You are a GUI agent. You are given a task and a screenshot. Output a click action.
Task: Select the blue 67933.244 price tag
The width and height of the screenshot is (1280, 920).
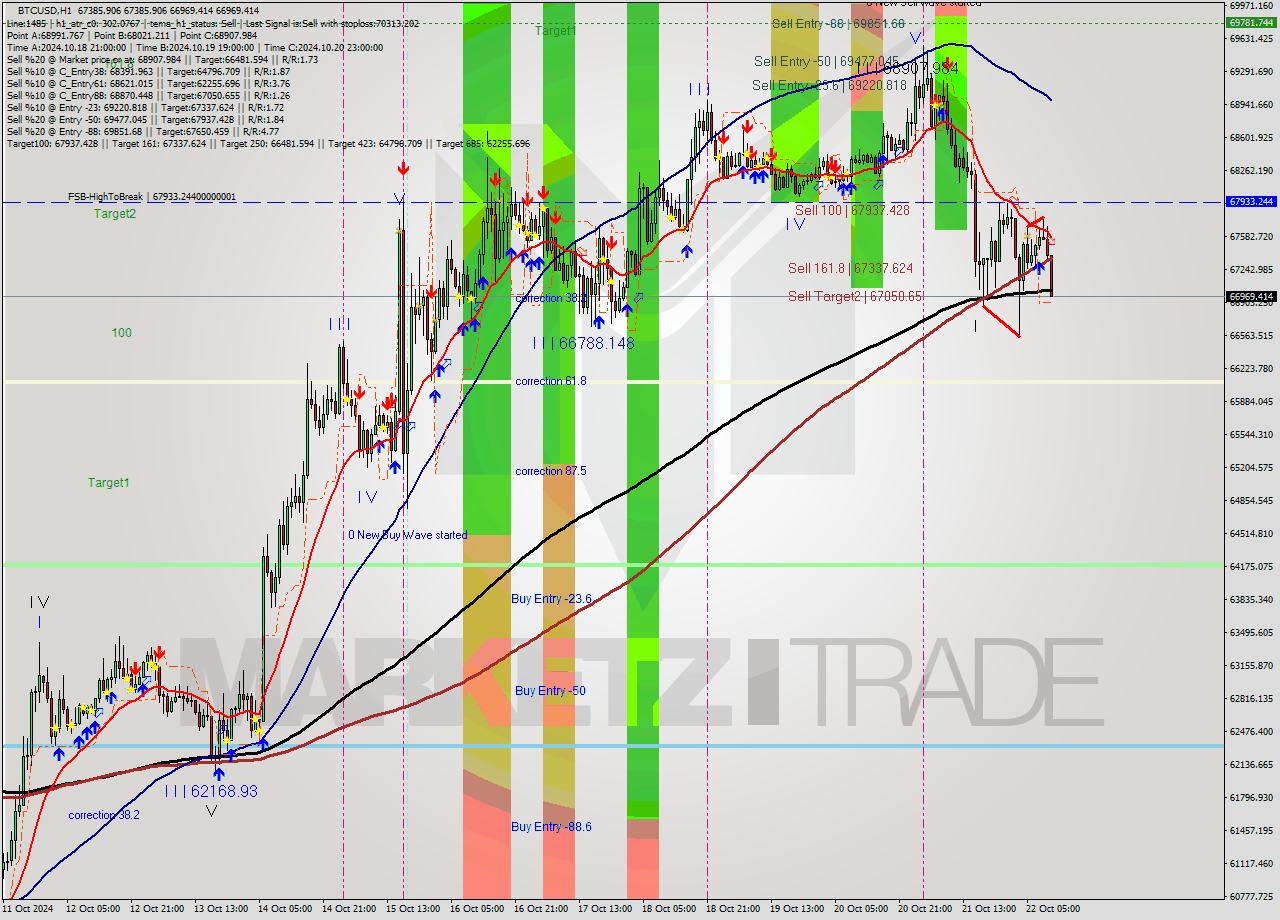(1251, 202)
